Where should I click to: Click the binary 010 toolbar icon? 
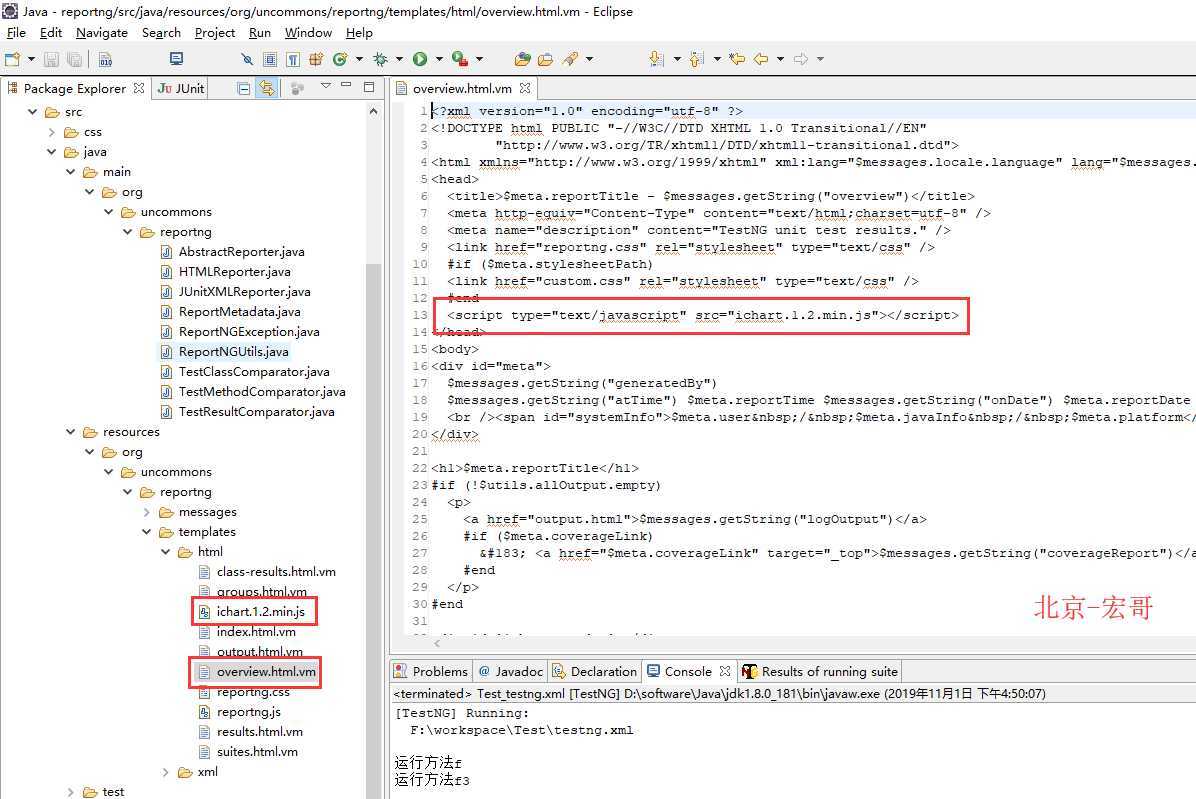(x=105, y=59)
